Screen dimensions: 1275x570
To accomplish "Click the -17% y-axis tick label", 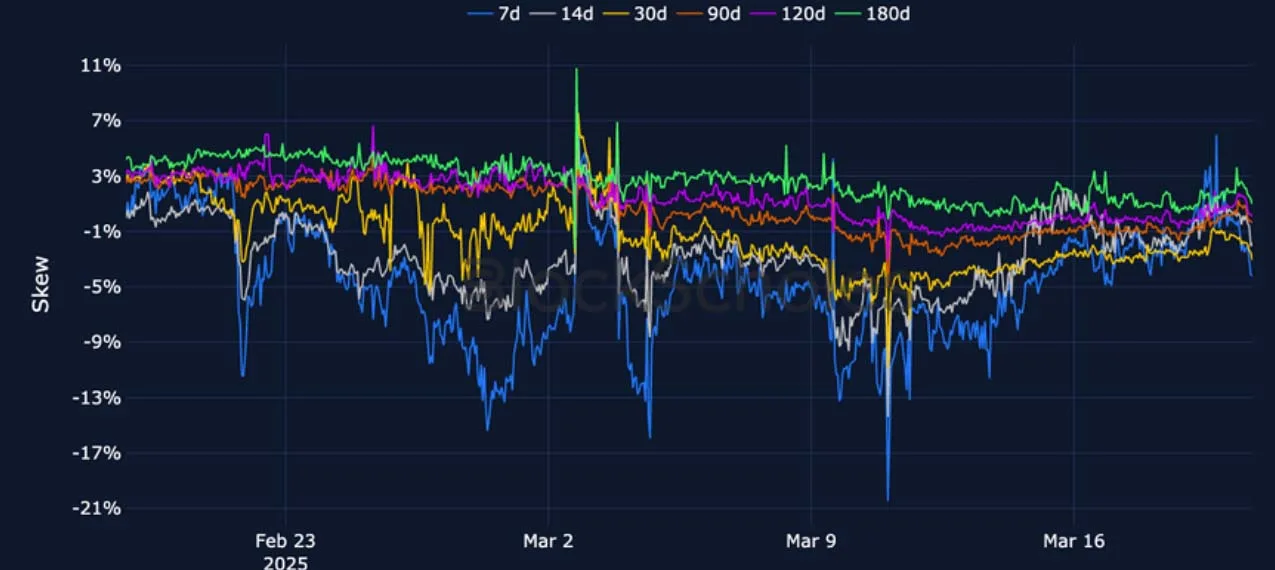I will [99, 453].
